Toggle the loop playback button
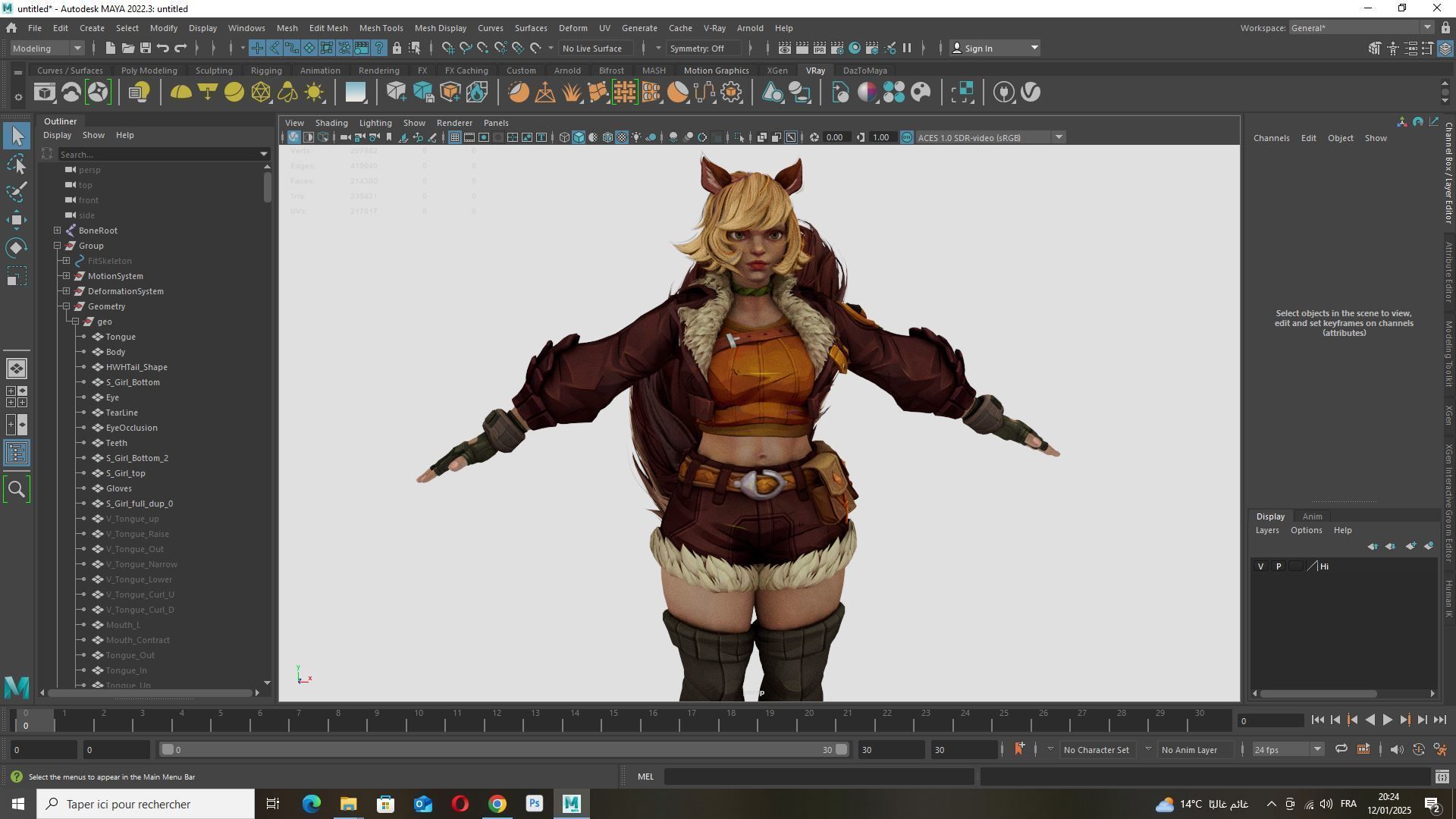The image size is (1456, 819). point(1341,749)
